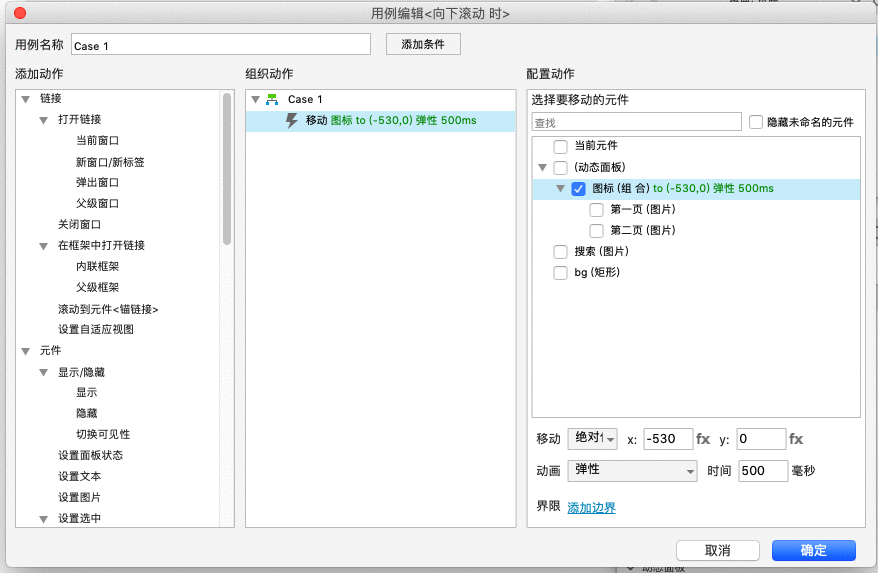Uncheck the 图标 (组合) checkbox
The height and width of the screenshot is (573, 878).
(x=578, y=189)
